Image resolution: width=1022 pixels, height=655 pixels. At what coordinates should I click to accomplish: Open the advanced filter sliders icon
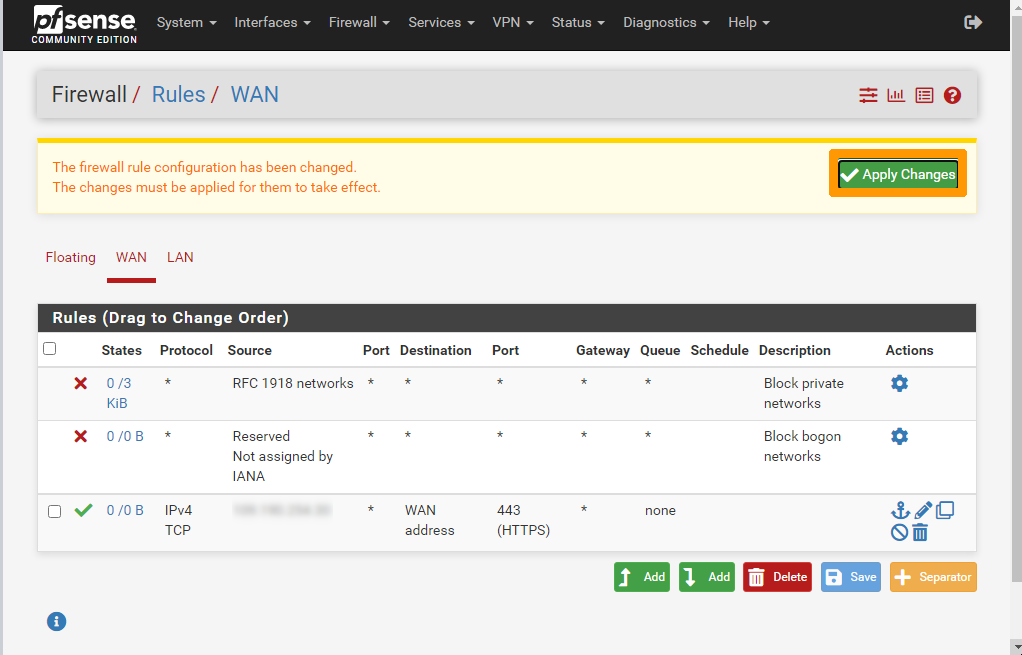coord(868,95)
